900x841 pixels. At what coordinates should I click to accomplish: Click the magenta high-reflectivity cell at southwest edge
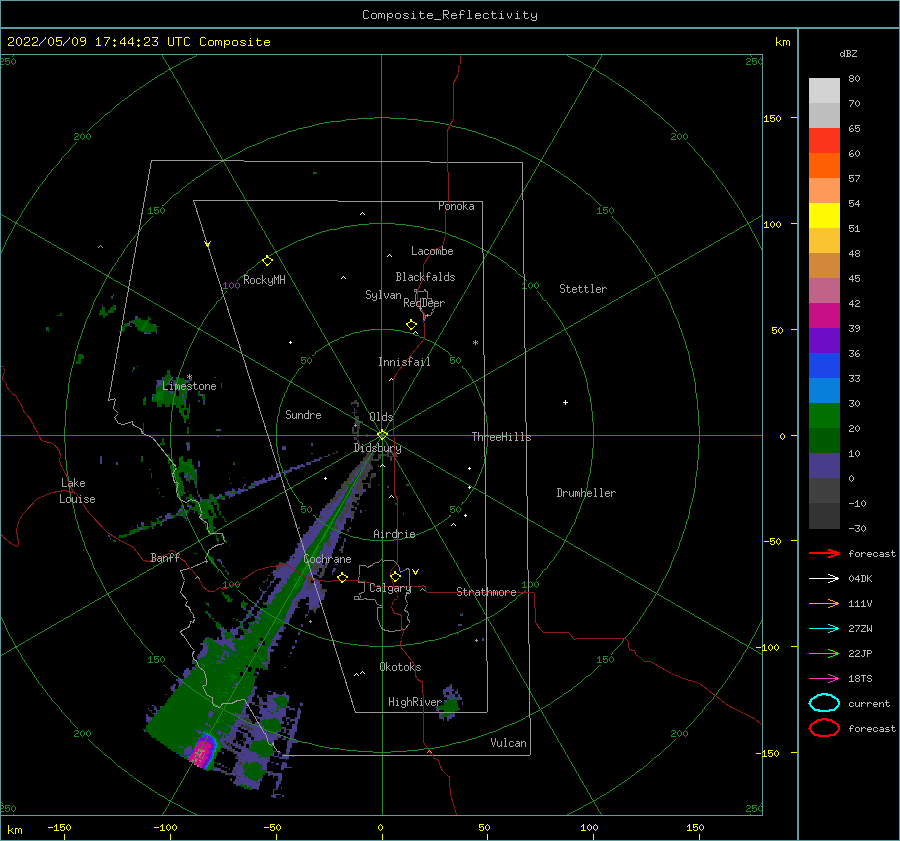pyautogui.click(x=201, y=751)
